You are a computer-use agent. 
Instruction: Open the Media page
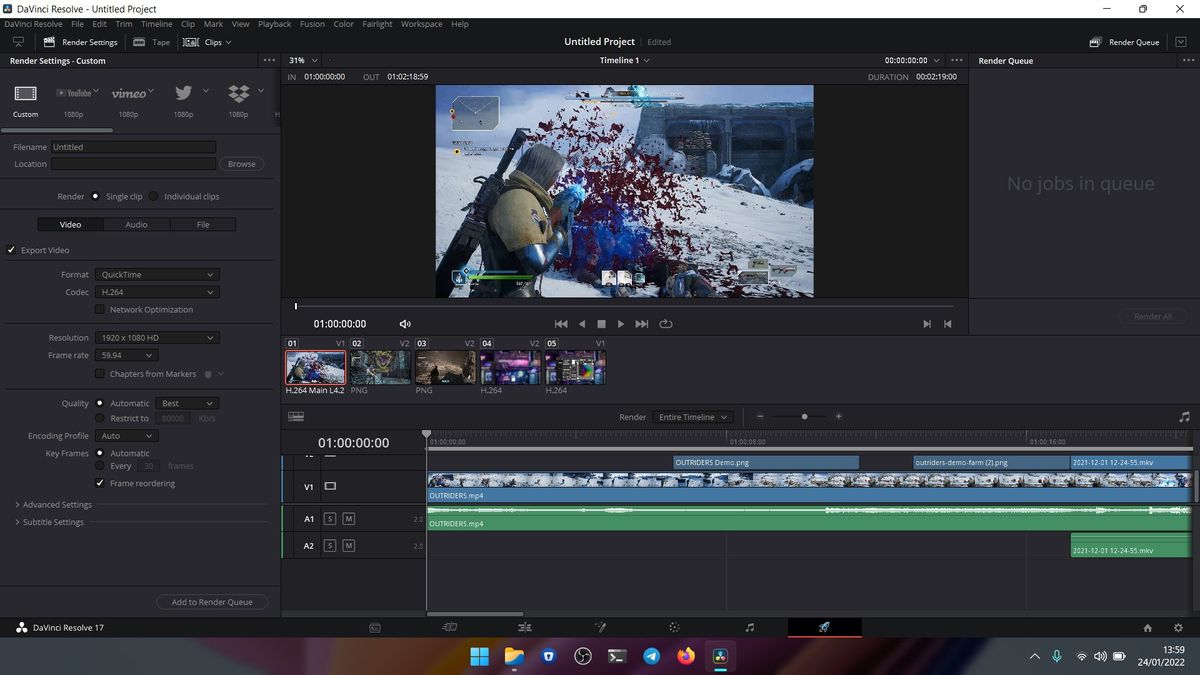[374, 627]
